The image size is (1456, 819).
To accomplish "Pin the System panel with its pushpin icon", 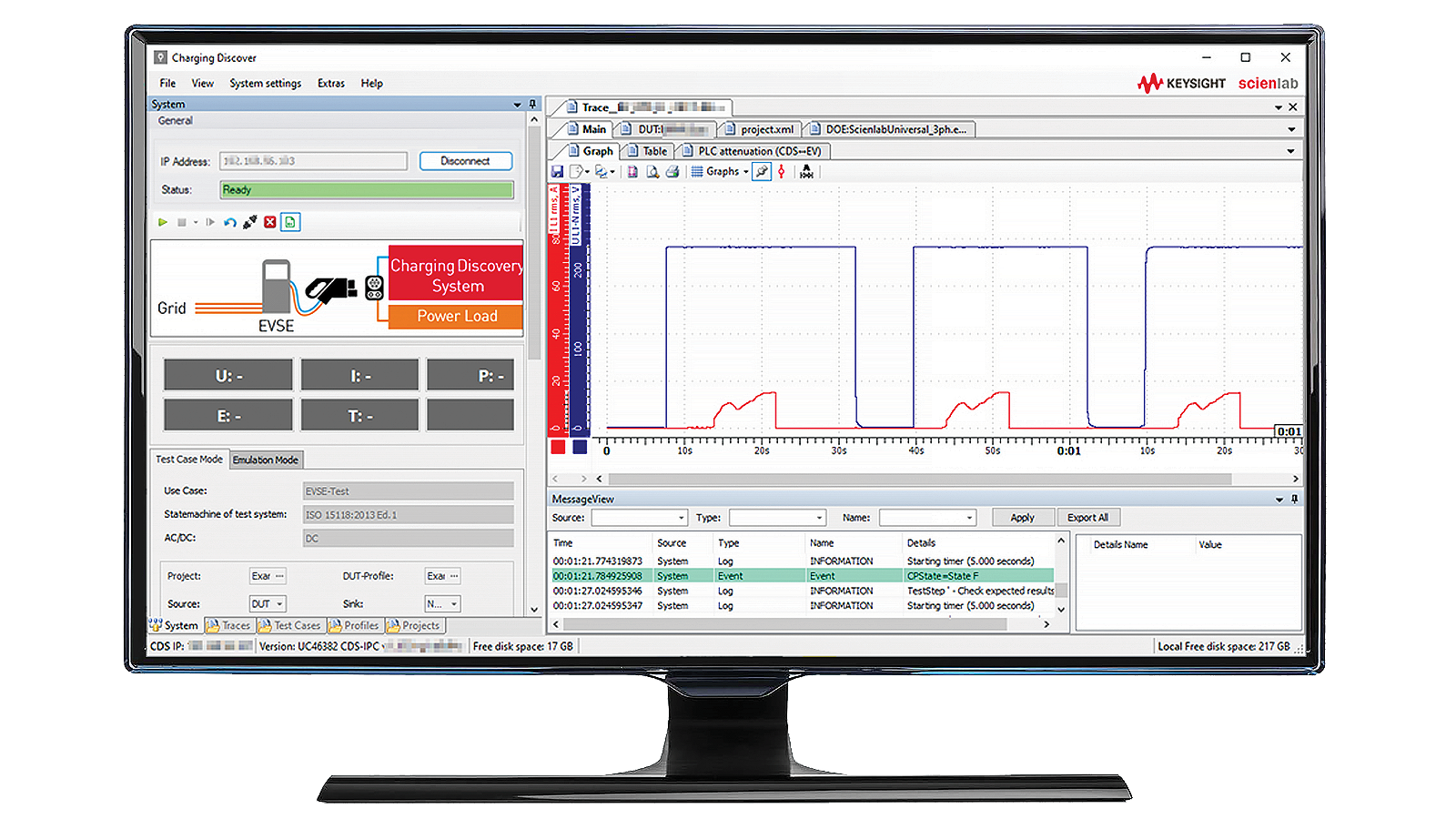I will (x=533, y=104).
